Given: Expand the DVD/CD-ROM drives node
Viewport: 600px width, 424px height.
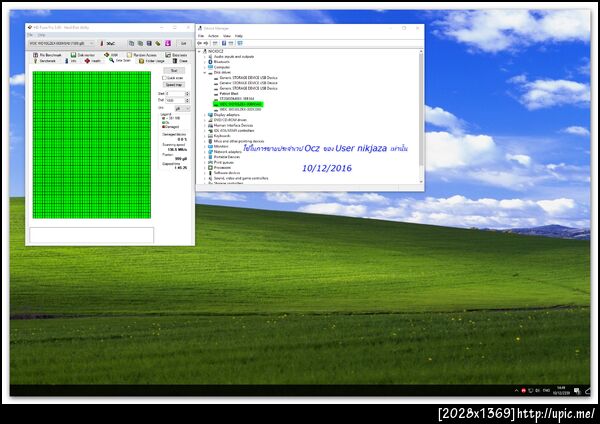Looking at the screenshot, I should coord(204,120).
